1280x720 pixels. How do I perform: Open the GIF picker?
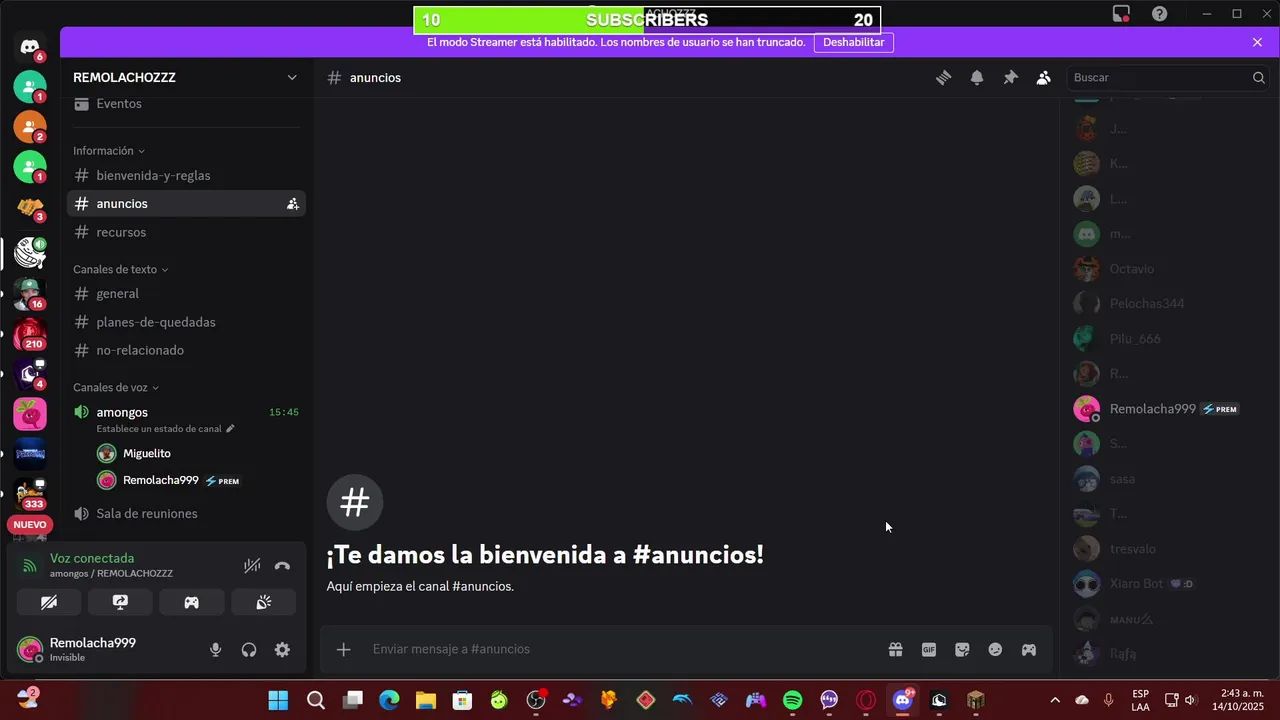[929, 650]
